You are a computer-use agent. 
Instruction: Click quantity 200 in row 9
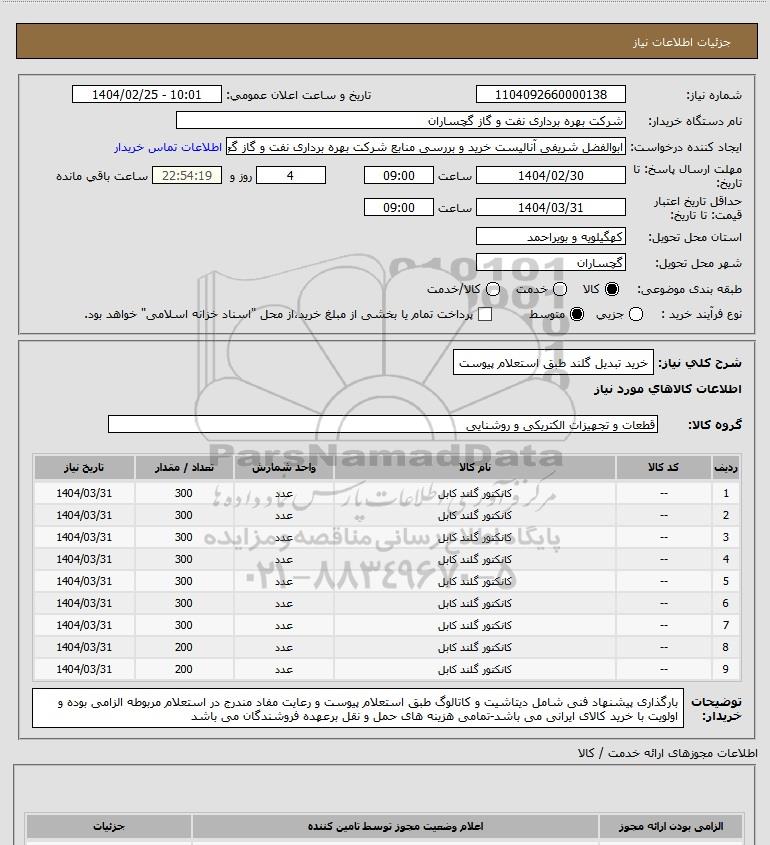pos(184,669)
